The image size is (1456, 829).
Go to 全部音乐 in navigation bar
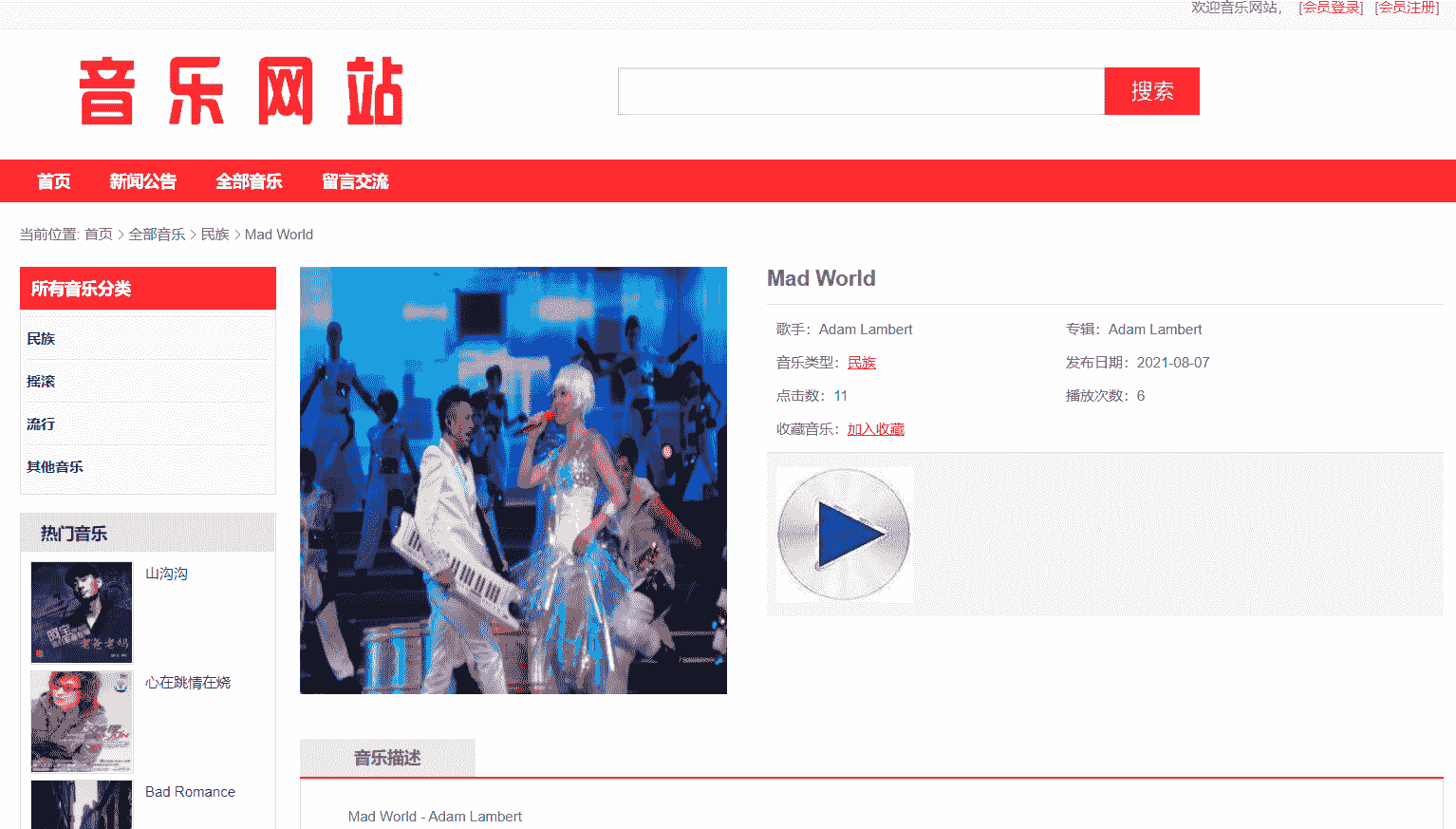click(249, 181)
